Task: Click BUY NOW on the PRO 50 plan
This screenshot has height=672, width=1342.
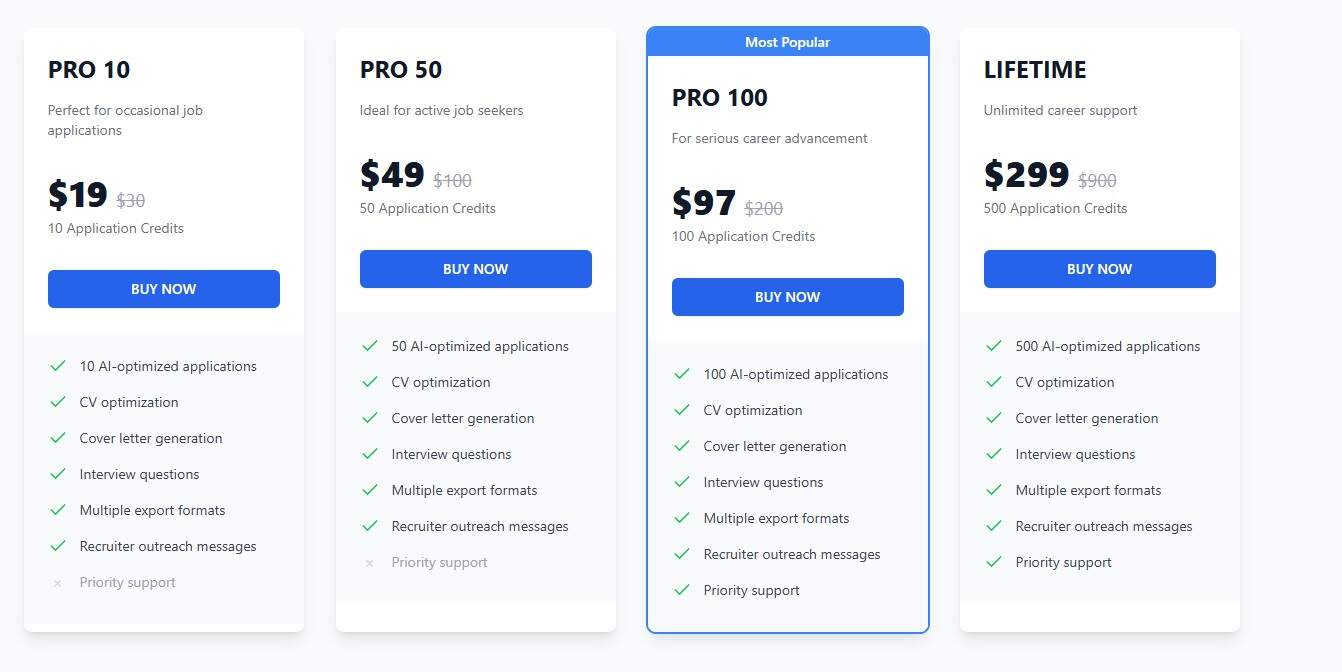Action: coord(475,268)
